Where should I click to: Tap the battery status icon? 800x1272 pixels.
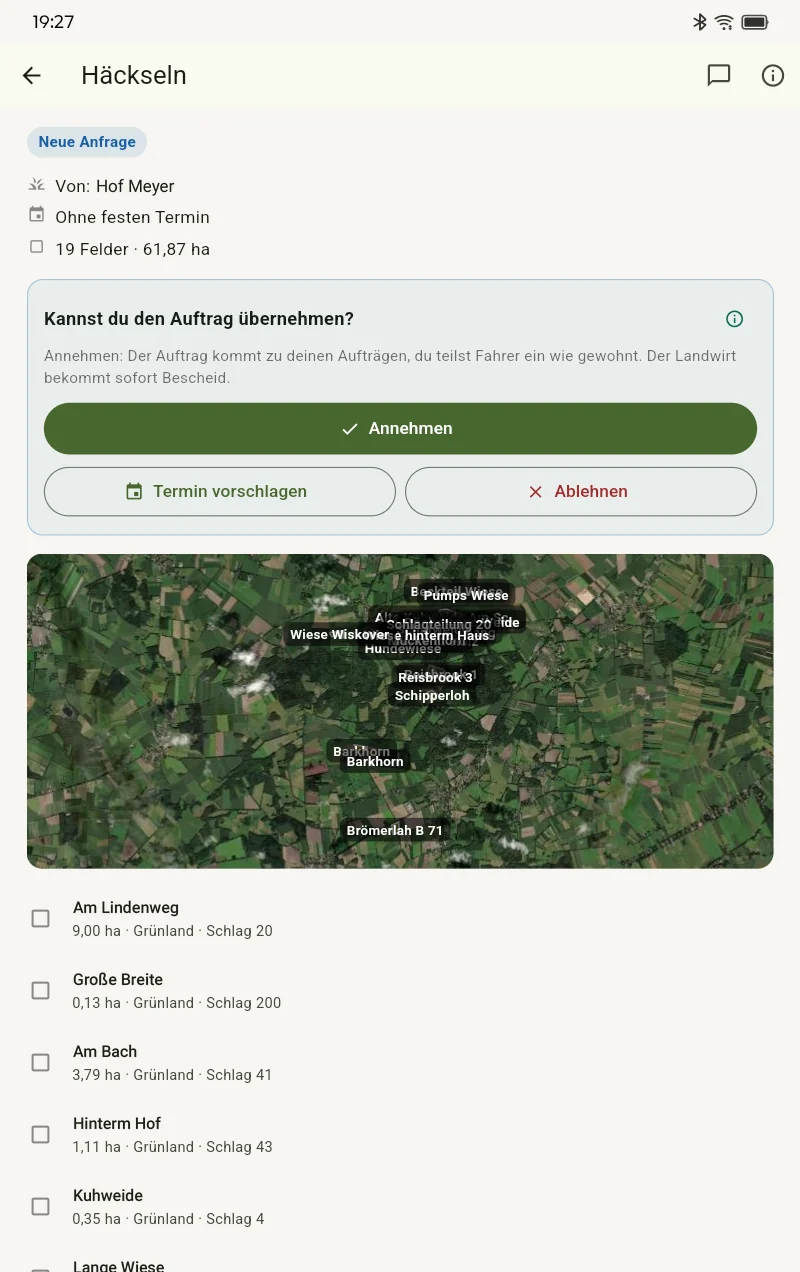point(755,22)
